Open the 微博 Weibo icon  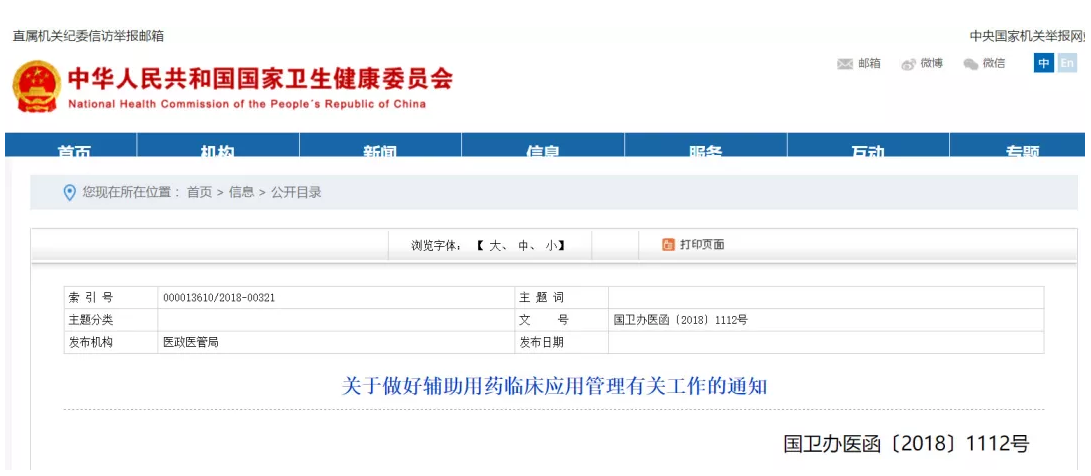pyautogui.click(x=908, y=64)
